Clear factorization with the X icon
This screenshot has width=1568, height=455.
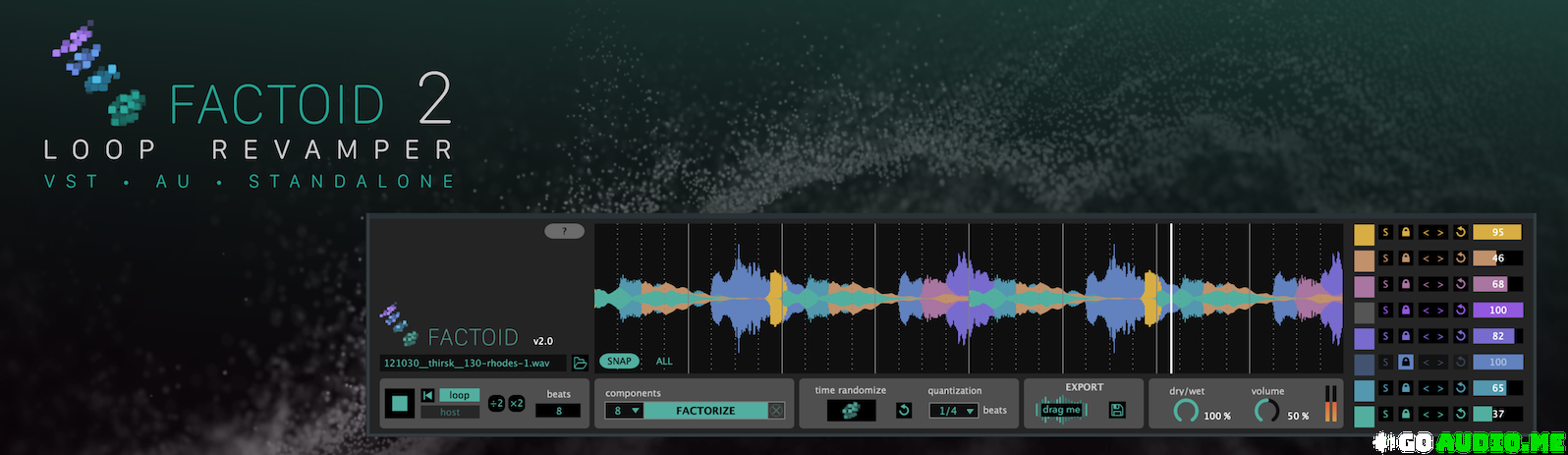pyautogui.click(x=776, y=410)
